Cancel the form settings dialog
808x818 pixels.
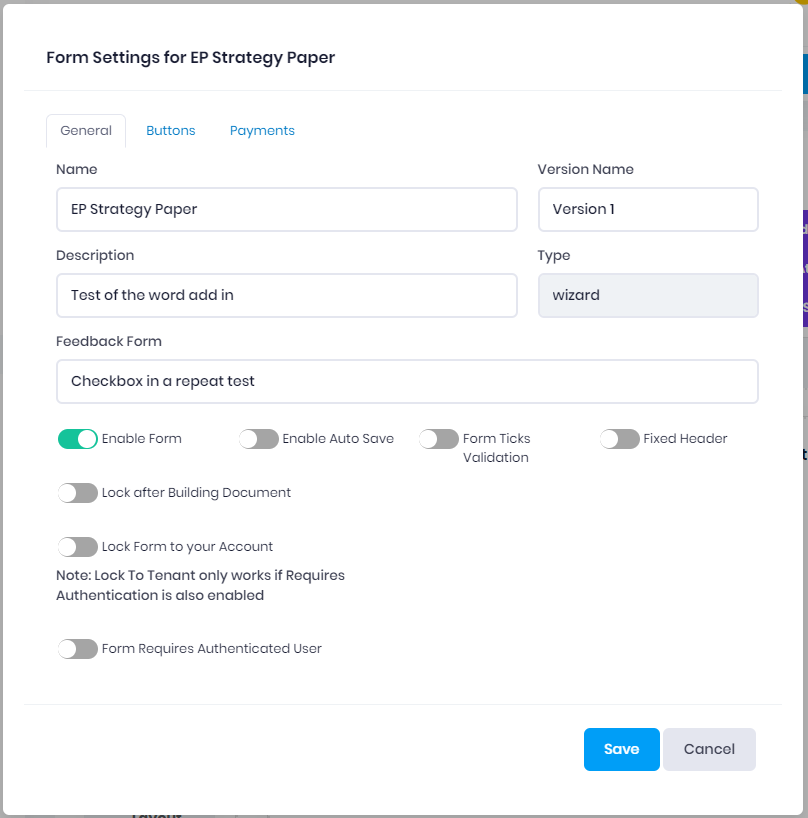(709, 750)
